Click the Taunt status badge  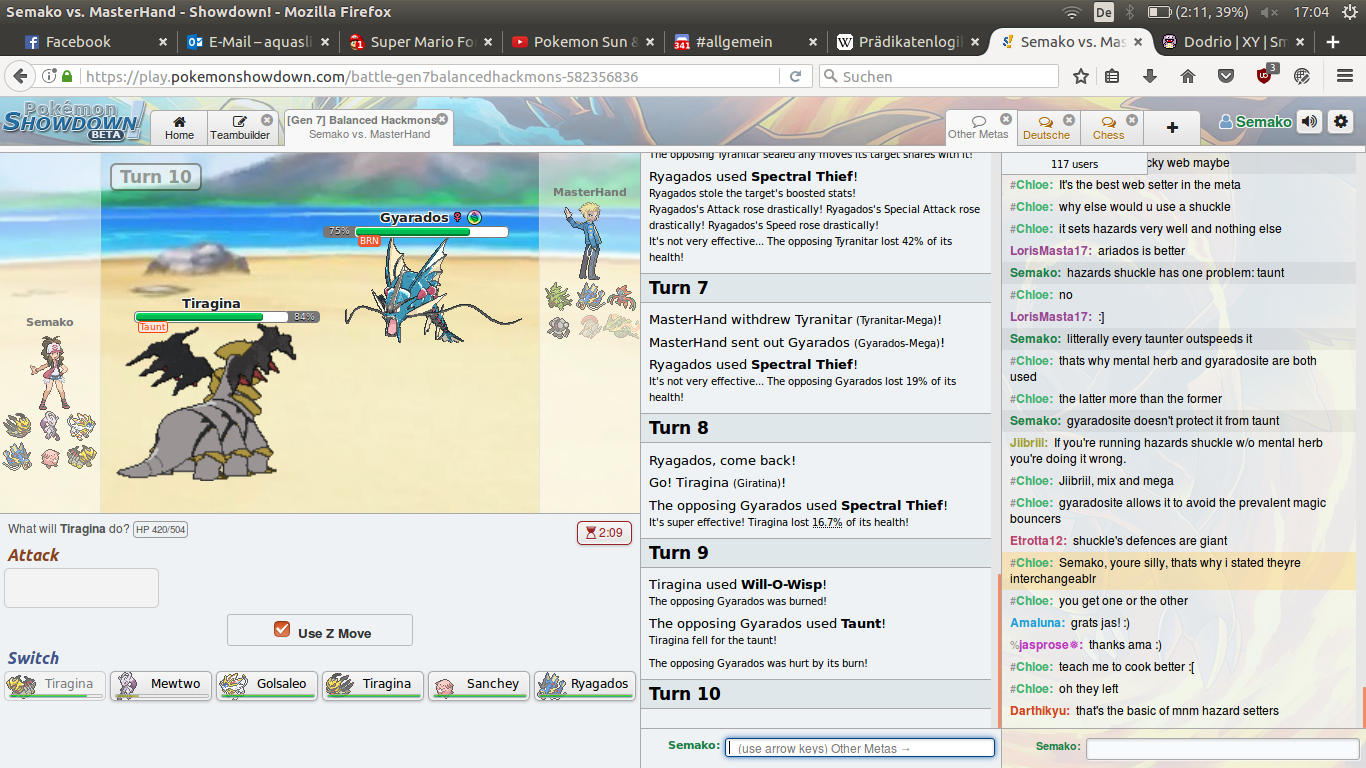[x=153, y=327]
